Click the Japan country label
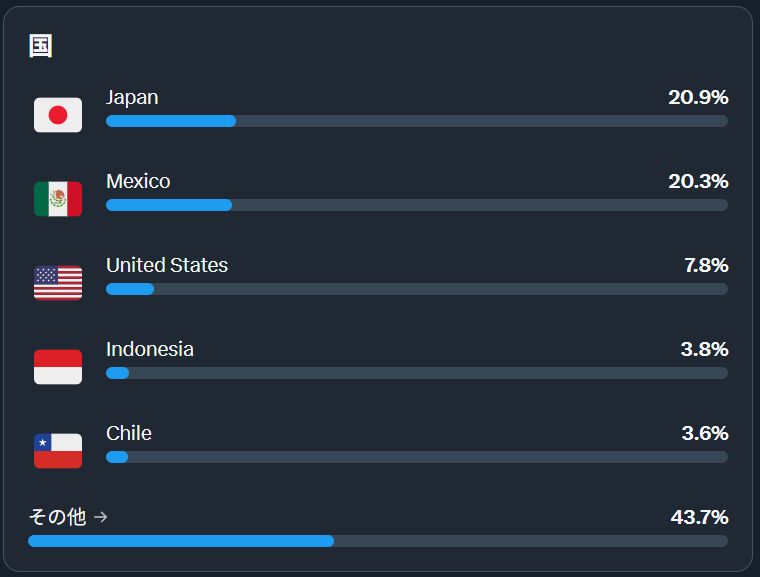The height and width of the screenshot is (577, 760). 132,97
